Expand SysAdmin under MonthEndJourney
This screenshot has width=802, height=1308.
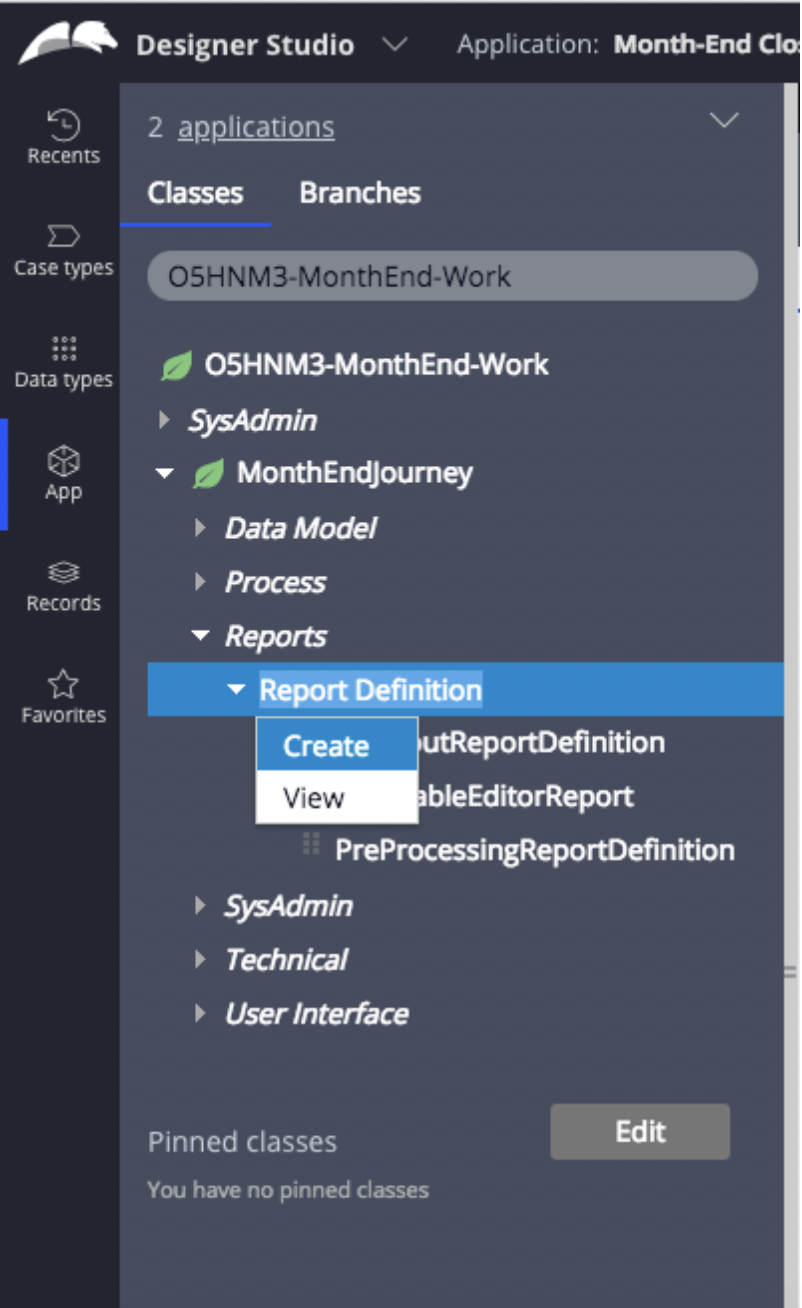pos(200,906)
